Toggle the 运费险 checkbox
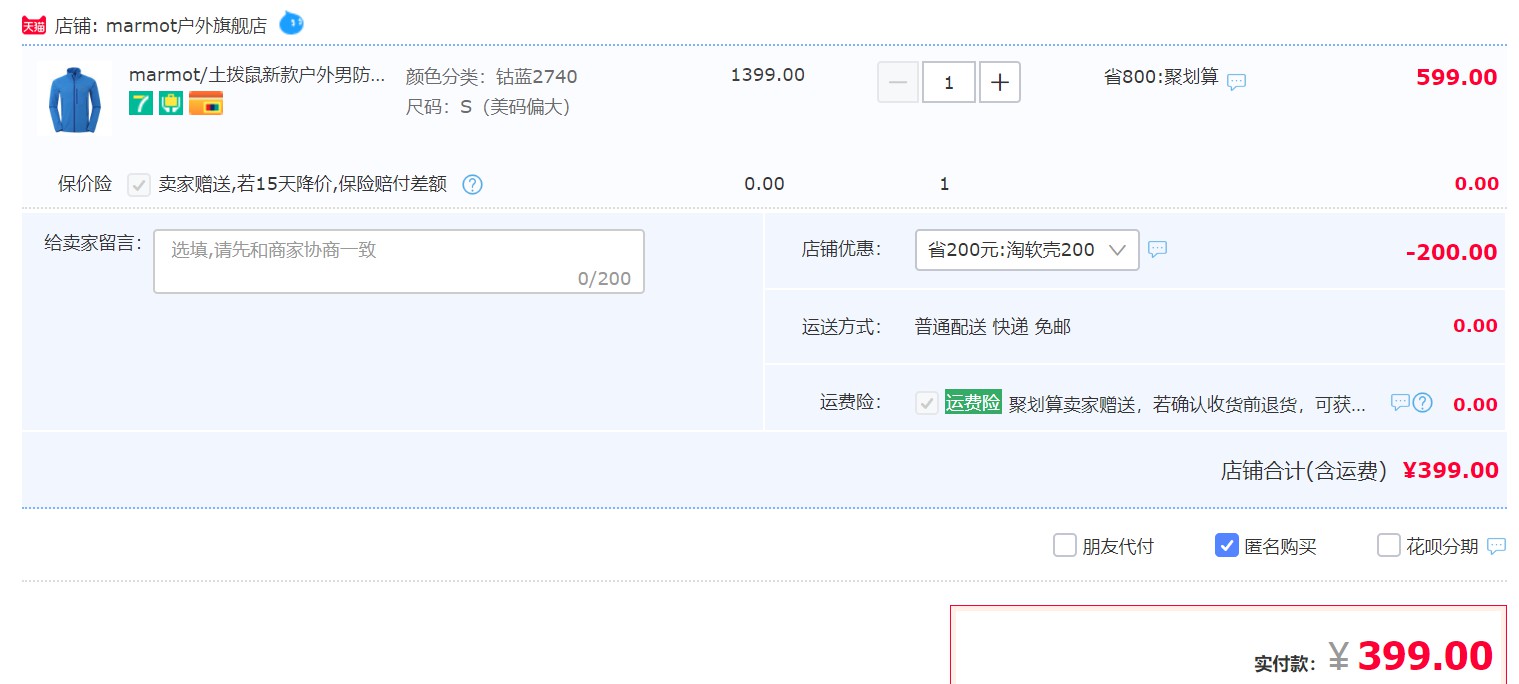Image resolution: width=1519 pixels, height=684 pixels. tap(927, 403)
